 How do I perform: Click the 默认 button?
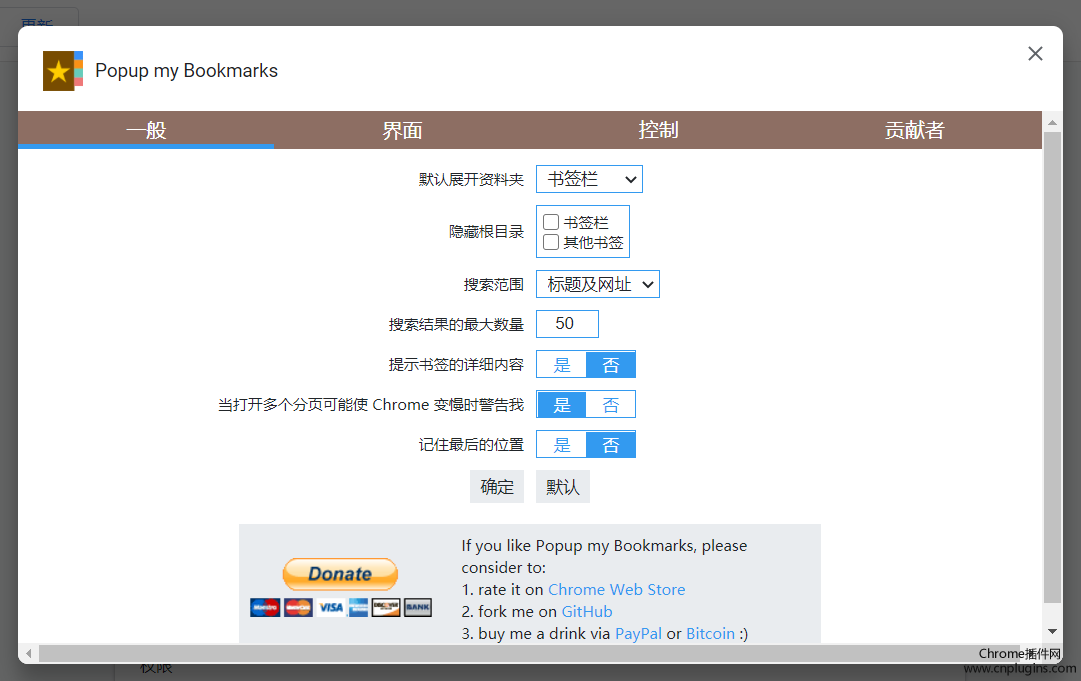tap(563, 487)
